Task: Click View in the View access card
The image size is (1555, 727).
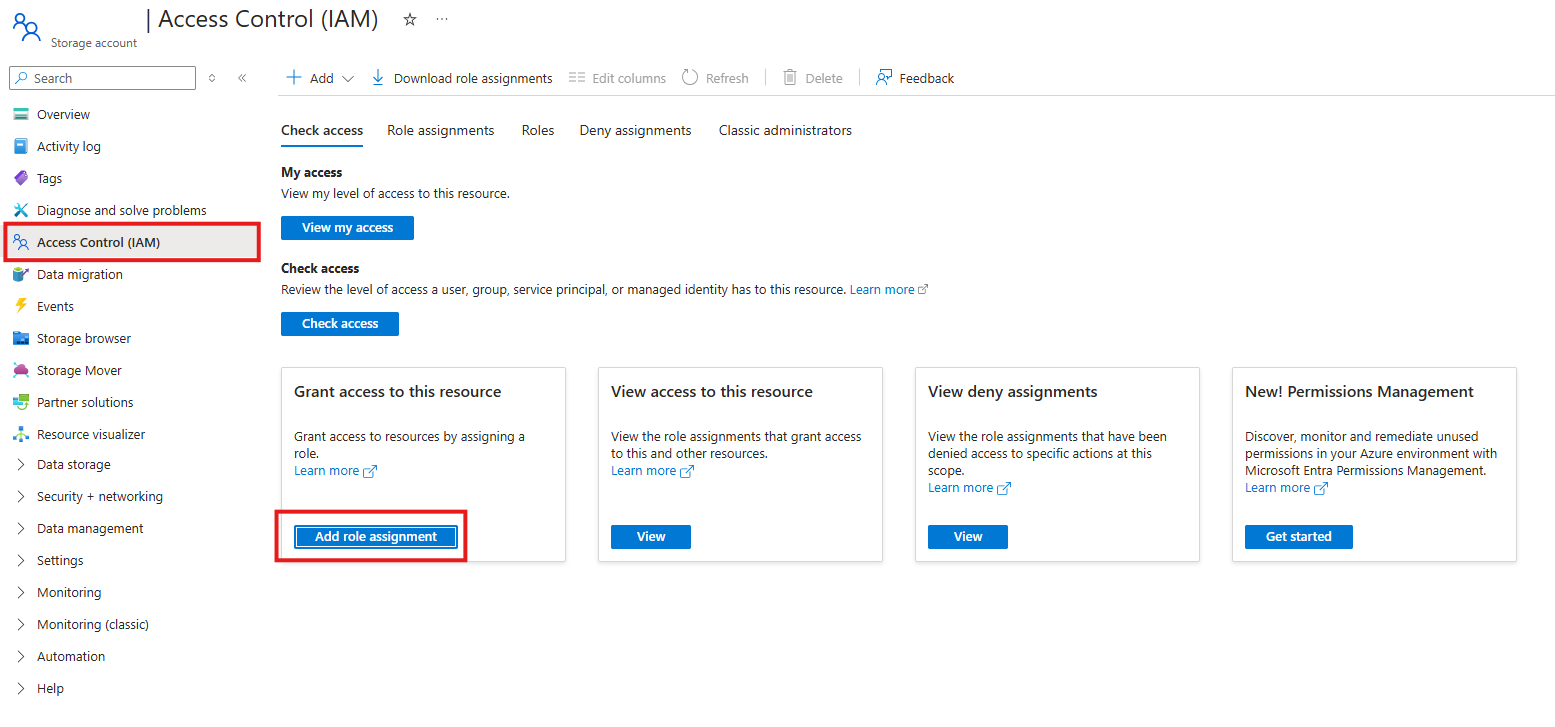Action: pyautogui.click(x=651, y=537)
